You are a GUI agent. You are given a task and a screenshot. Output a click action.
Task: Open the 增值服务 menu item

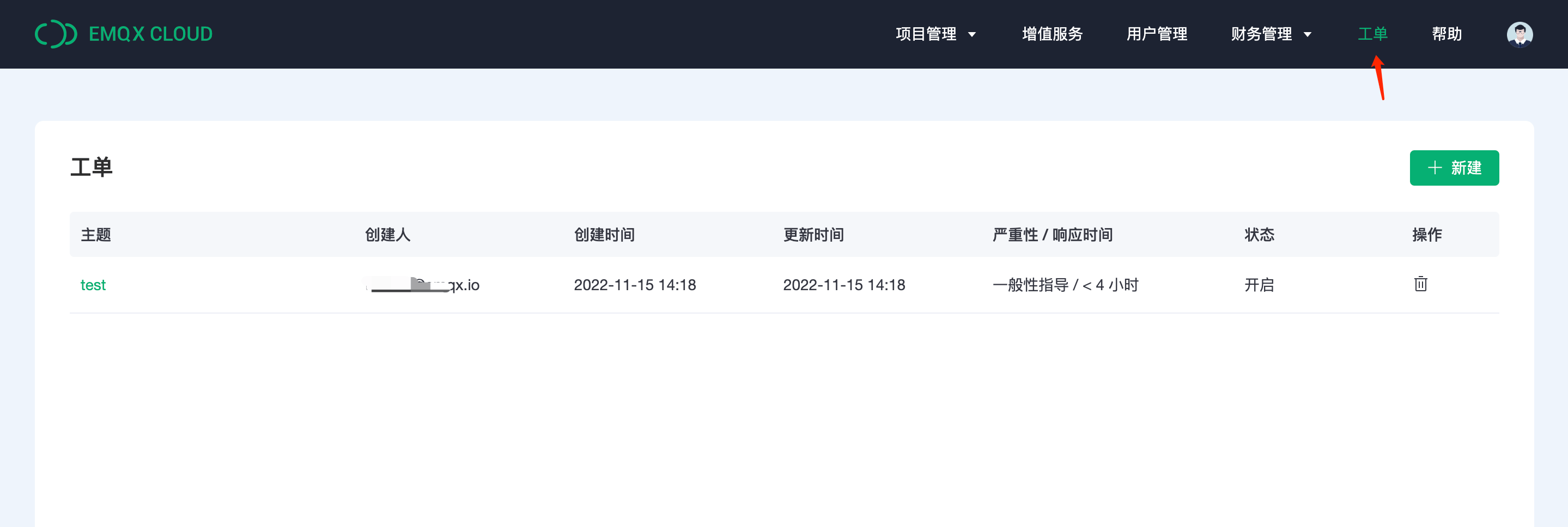(1052, 34)
